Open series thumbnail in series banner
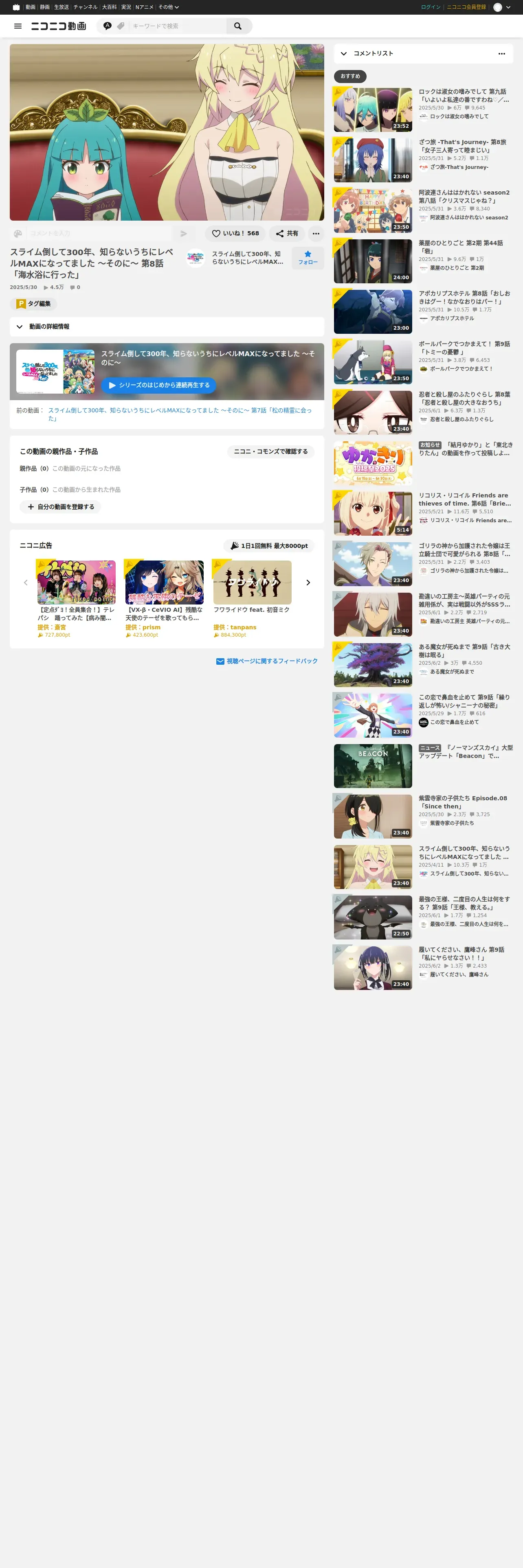523x1568 pixels. coord(55,371)
